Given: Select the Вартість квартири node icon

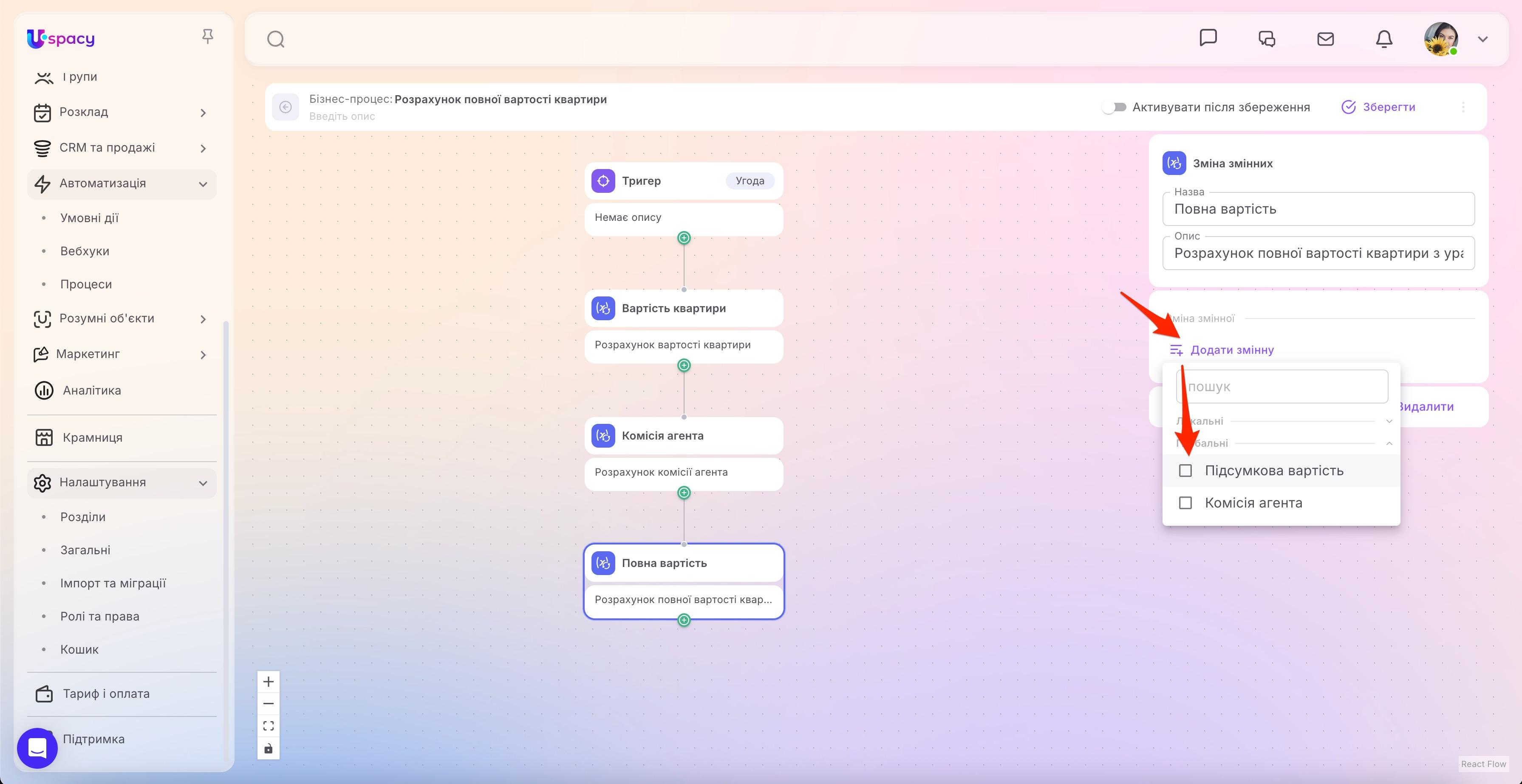Looking at the screenshot, I should click(603, 308).
